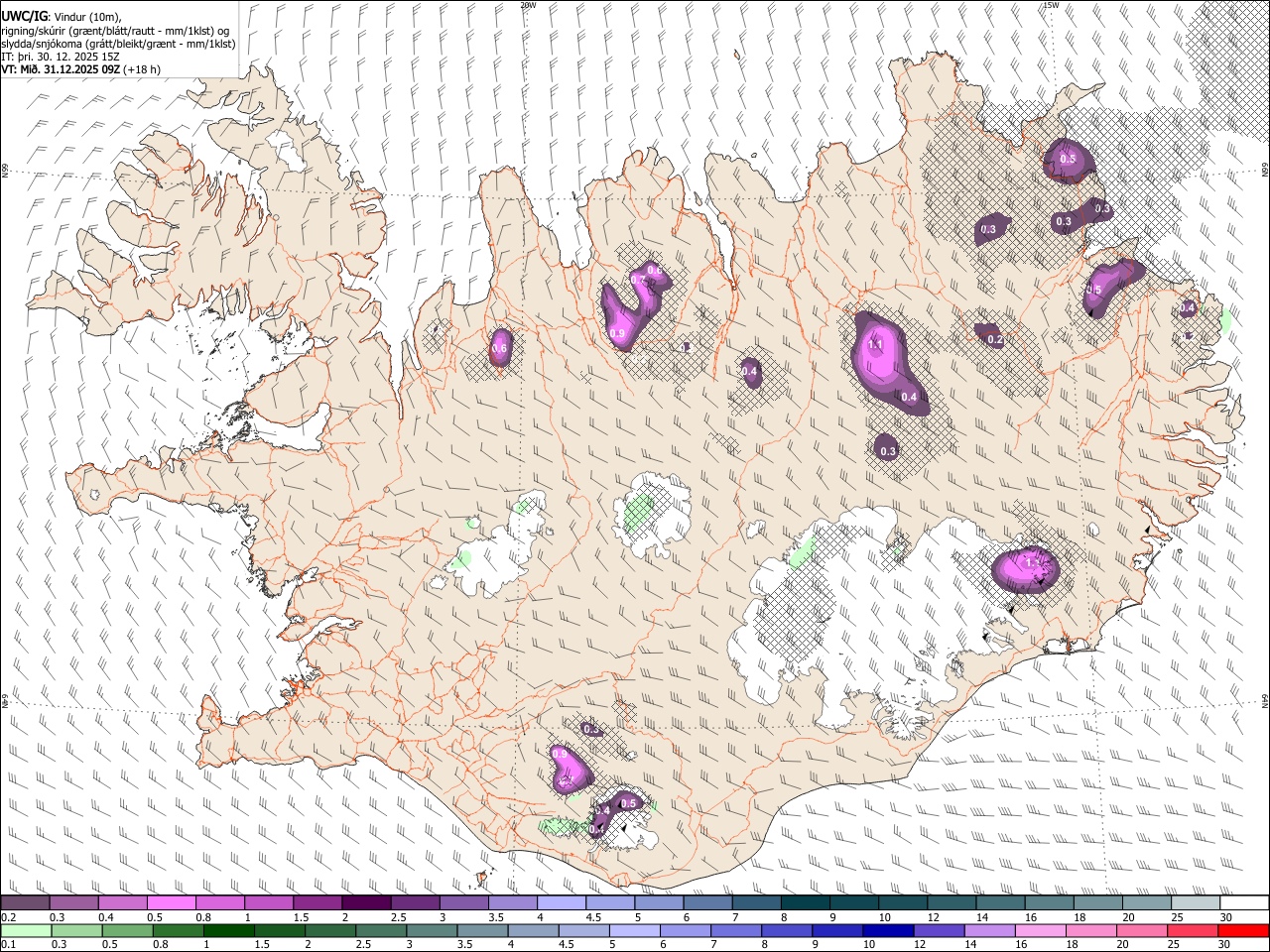
Task: Pick the lower-row swatch starting at 25
Action: [1192, 930]
